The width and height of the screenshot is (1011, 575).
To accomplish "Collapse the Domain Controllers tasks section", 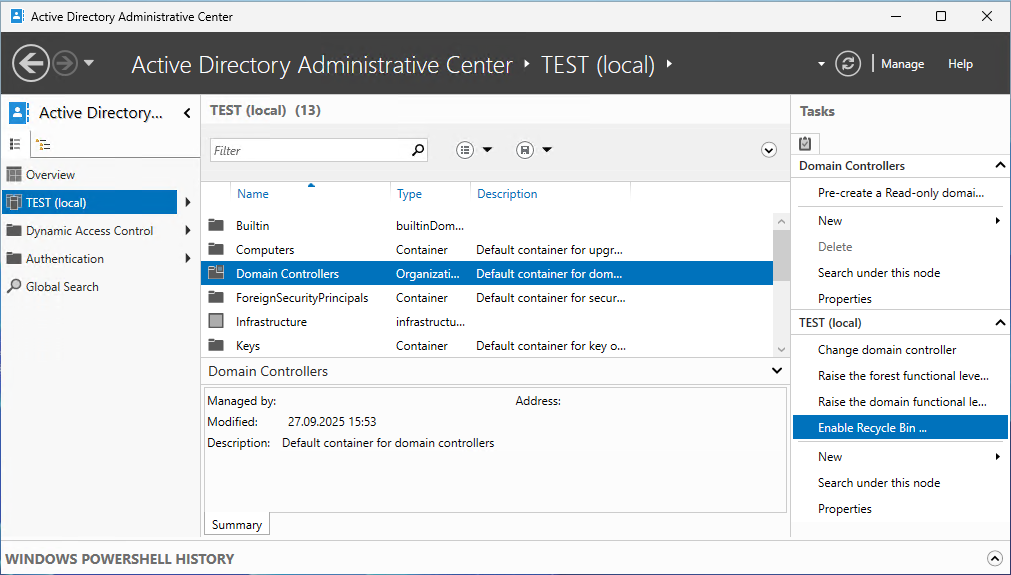I will coord(1000,166).
